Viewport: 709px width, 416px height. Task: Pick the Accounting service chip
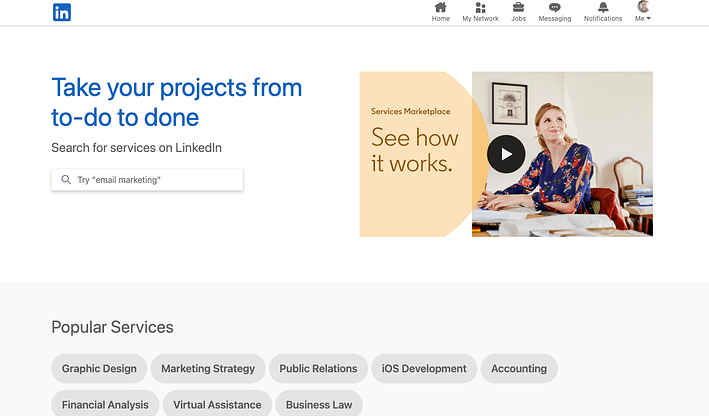pos(519,368)
